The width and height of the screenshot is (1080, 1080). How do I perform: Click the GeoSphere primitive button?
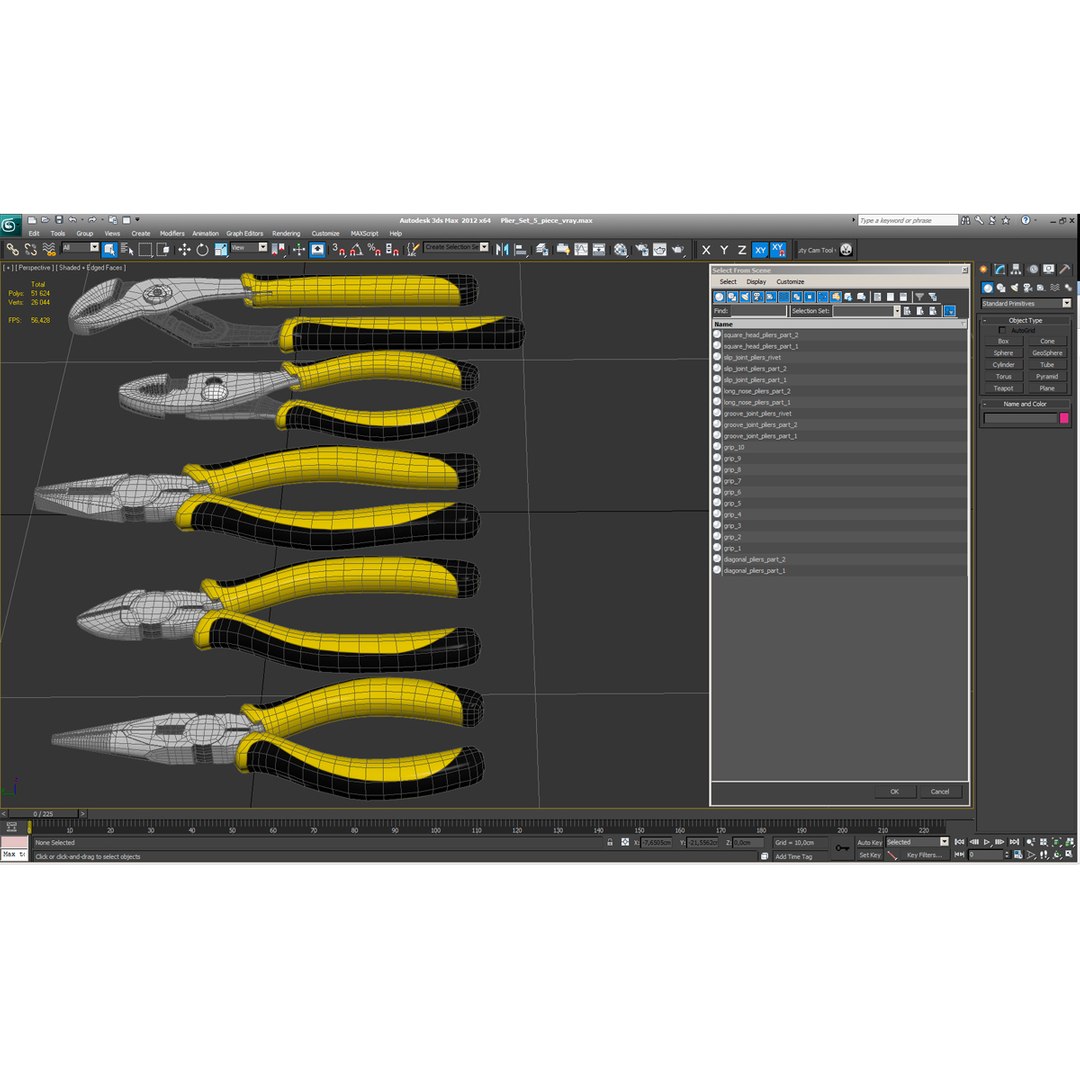(1047, 353)
